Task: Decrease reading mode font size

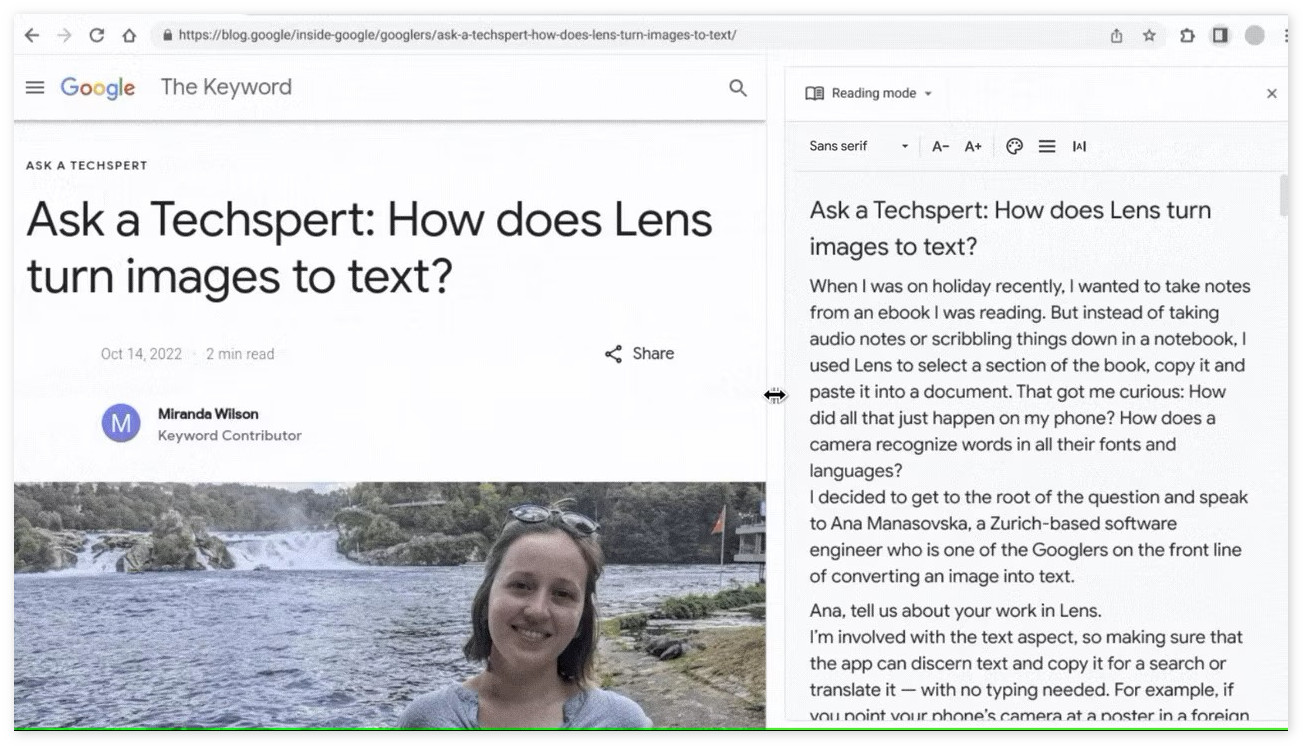Action: click(940, 146)
